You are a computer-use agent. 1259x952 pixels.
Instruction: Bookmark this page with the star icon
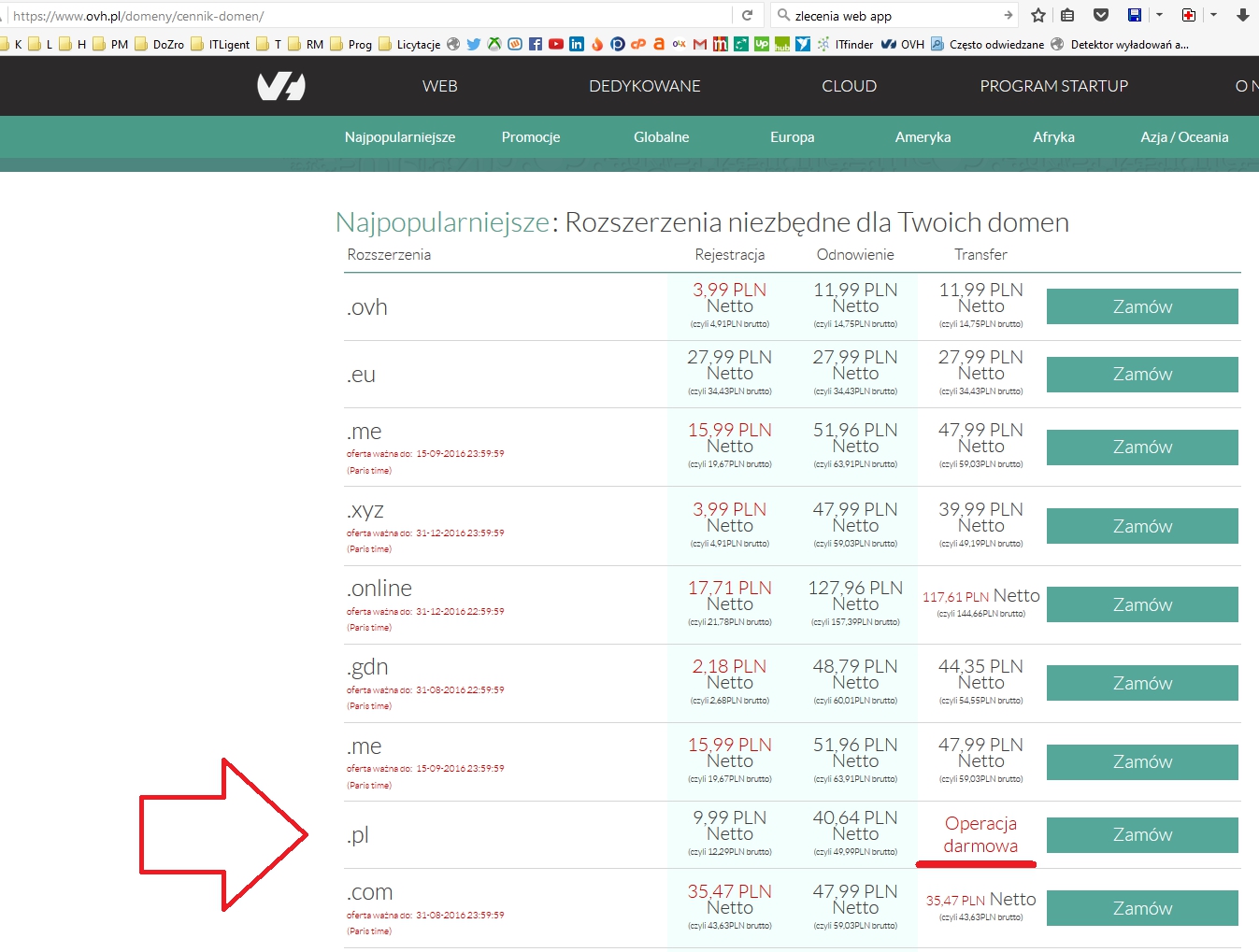pyautogui.click(x=1037, y=15)
